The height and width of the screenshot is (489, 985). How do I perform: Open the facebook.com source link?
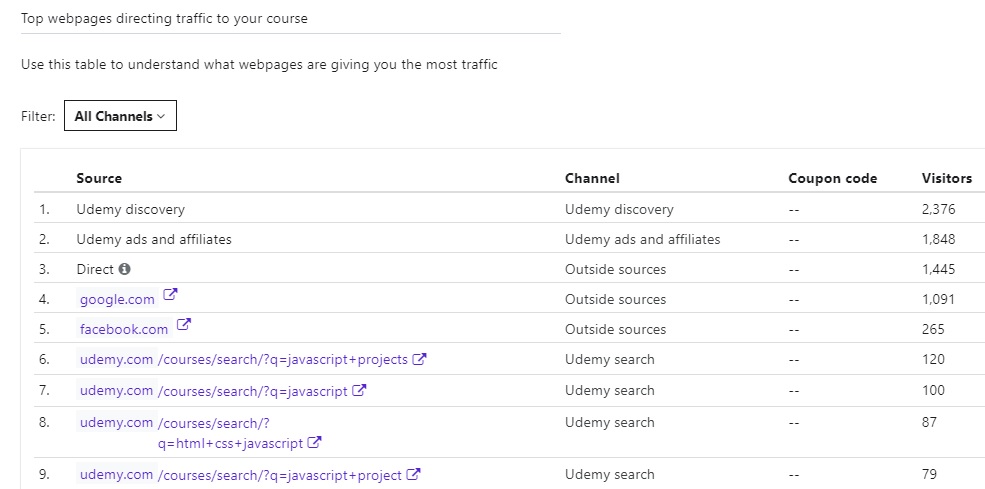[124, 329]
